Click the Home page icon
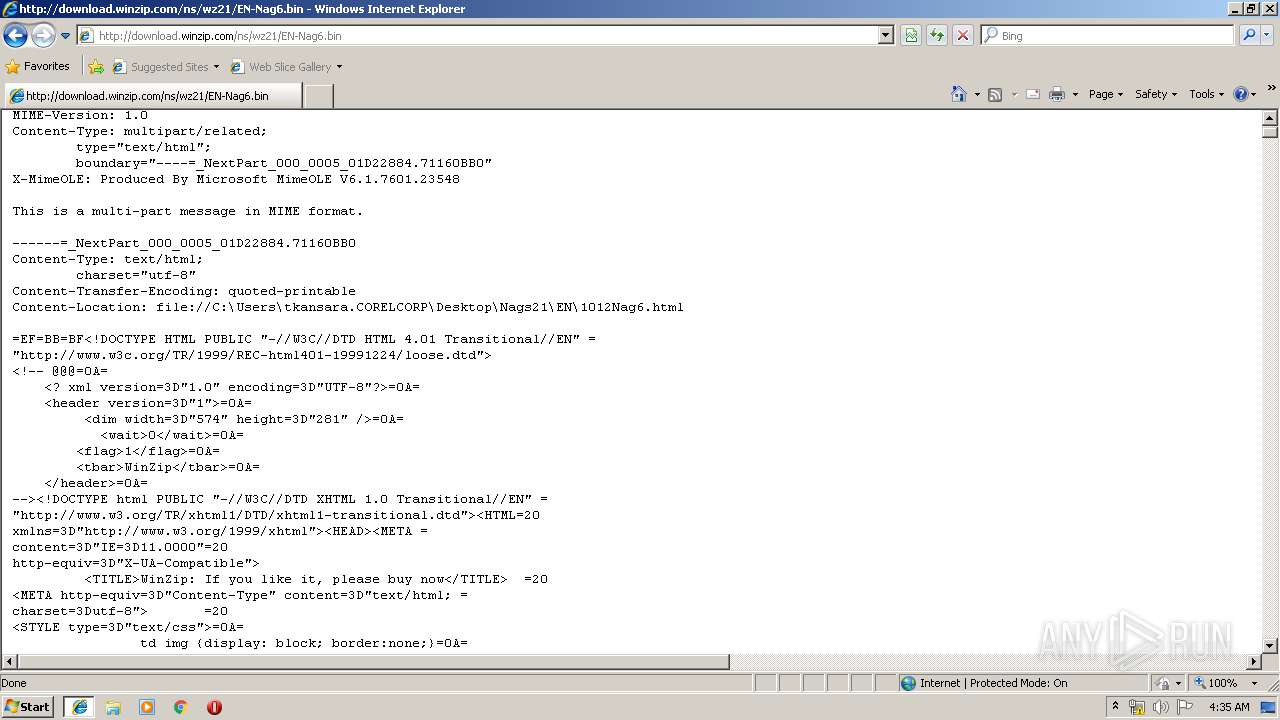The height and width of the screenshot is (720, 1280). pos(958,94)
